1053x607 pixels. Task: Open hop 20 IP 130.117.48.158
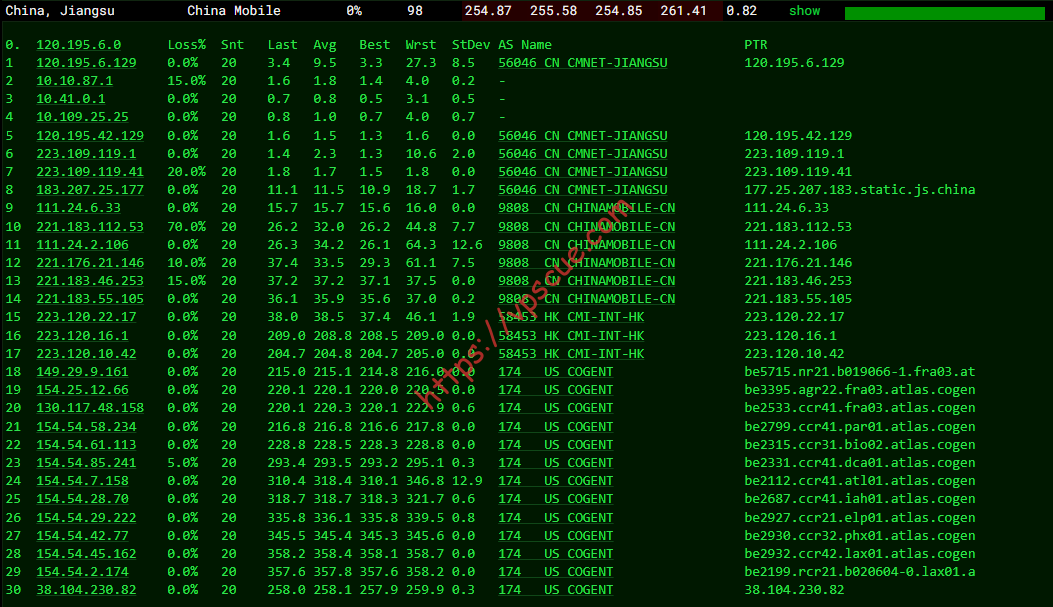[90, 408]
